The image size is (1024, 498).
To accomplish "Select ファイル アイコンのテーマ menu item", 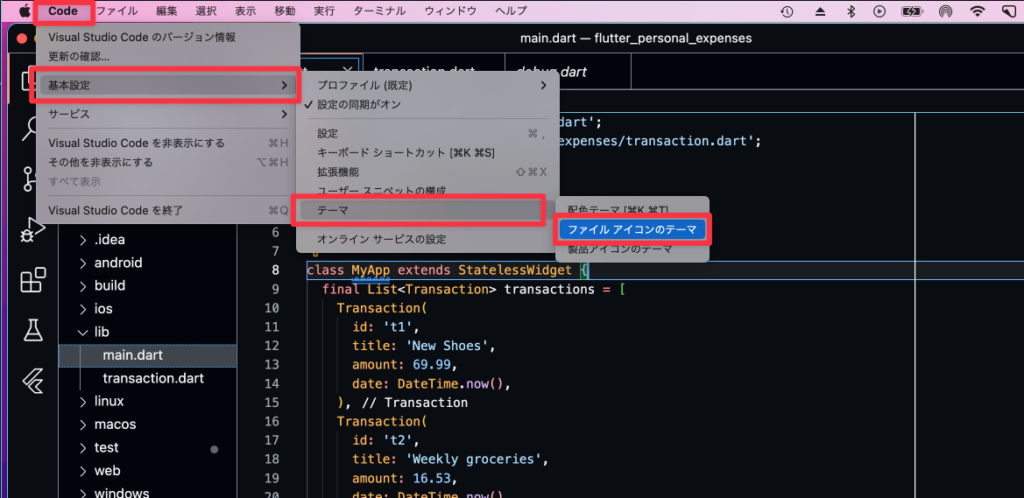I will tap(633, 230).
